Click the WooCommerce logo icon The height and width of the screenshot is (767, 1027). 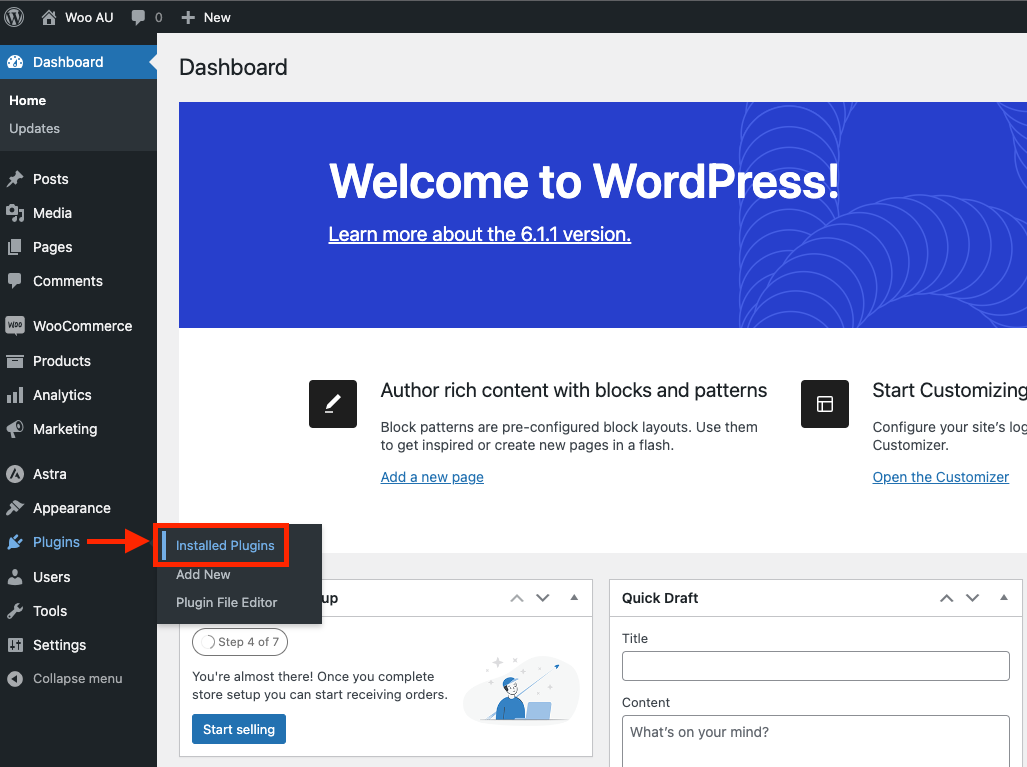coord(14,326)
